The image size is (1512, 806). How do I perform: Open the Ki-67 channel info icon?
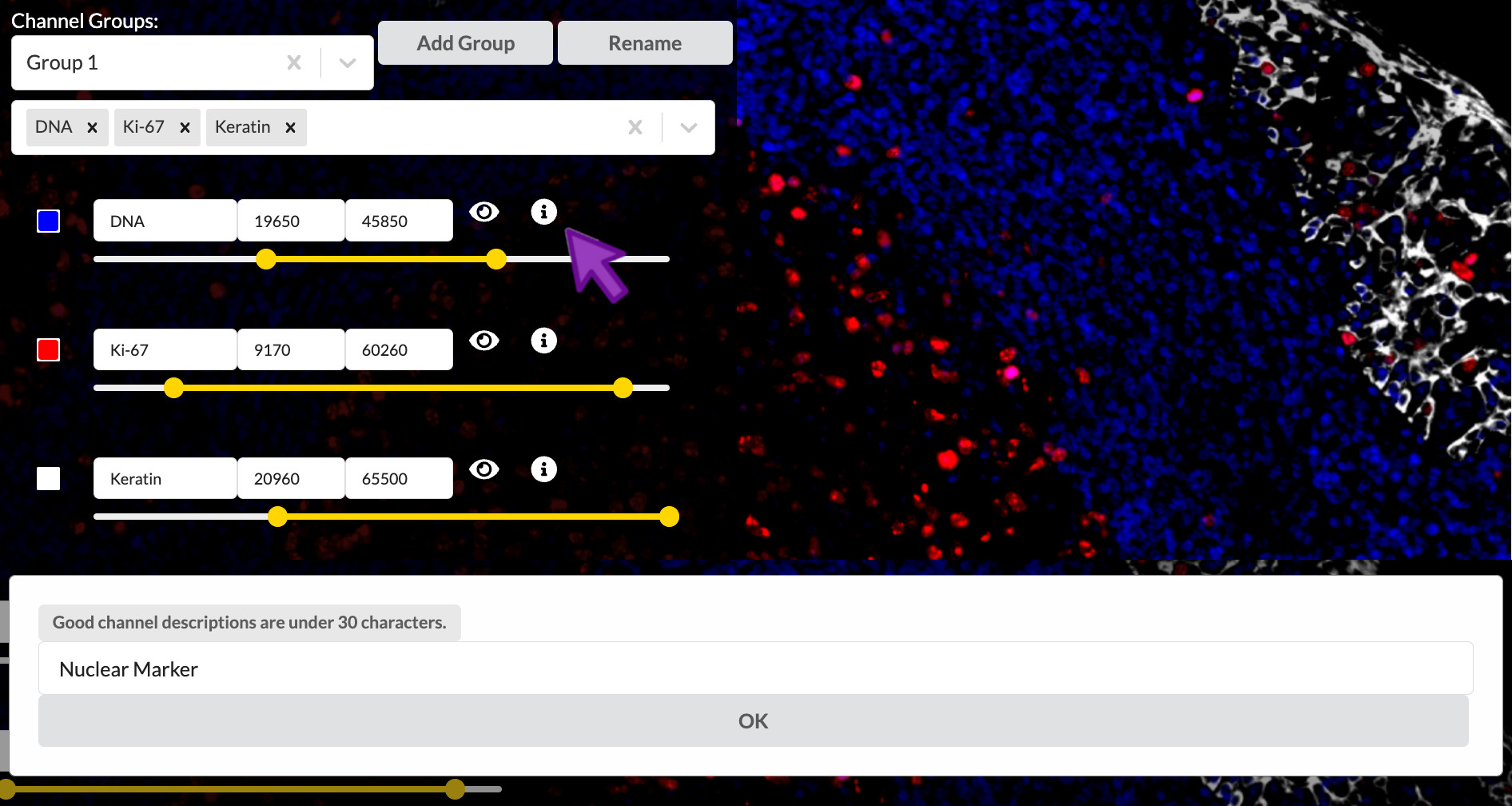coord(543,341)
